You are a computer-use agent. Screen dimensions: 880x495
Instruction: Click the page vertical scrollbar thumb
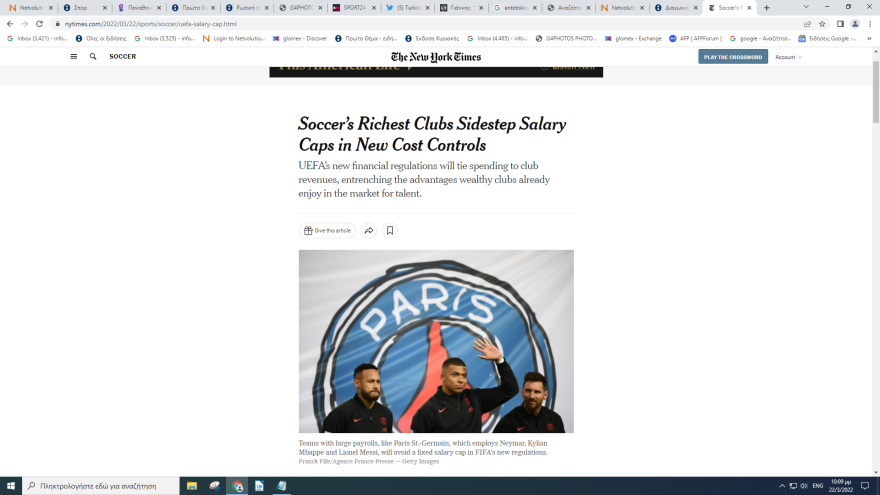tap(876, 93)
